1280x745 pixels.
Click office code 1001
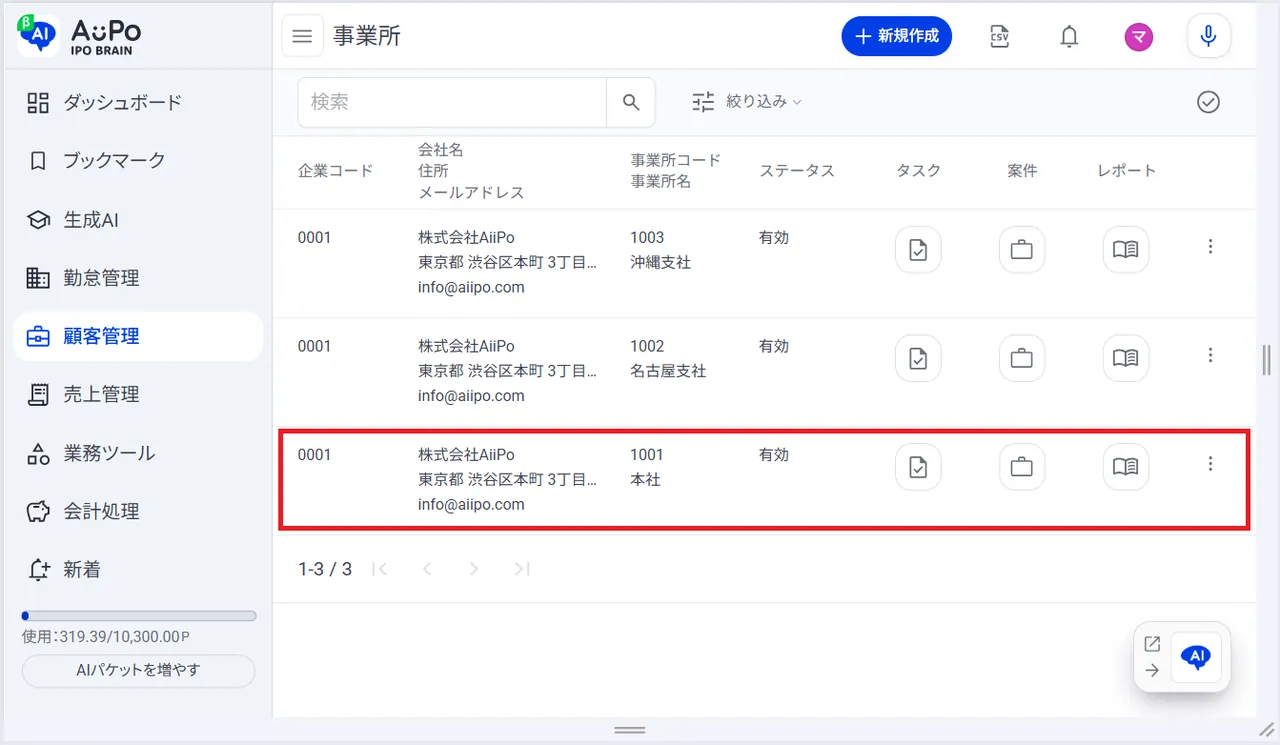point(647,455)
